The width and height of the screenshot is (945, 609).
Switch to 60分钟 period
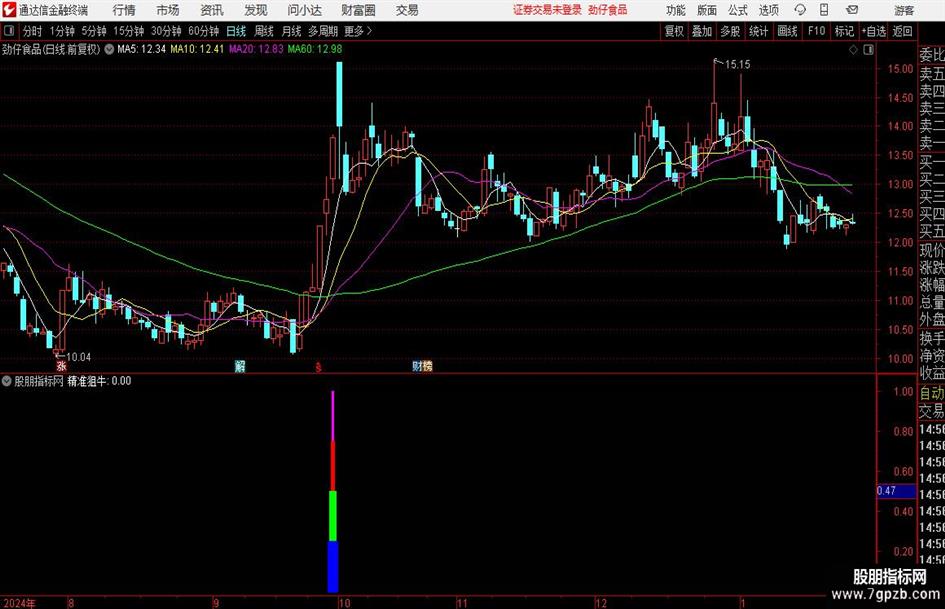click(204, 31)
